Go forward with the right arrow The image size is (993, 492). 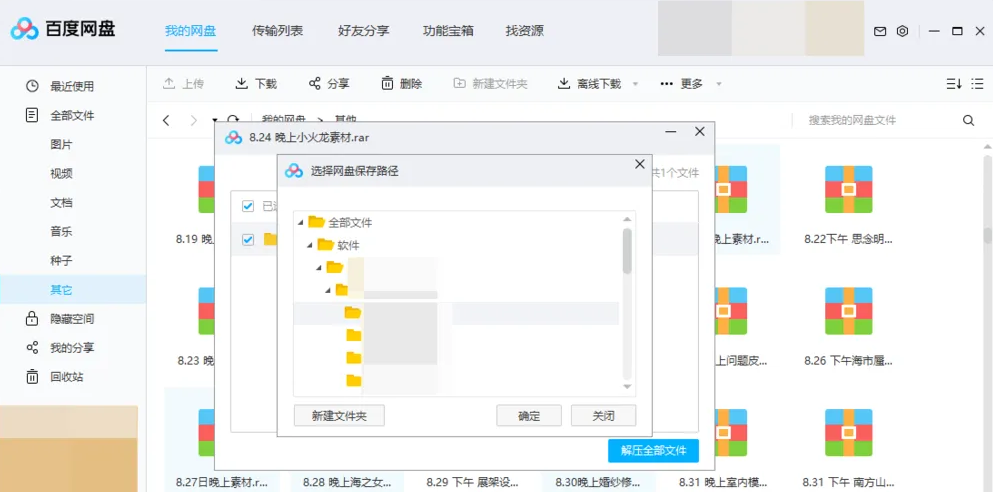194,120
